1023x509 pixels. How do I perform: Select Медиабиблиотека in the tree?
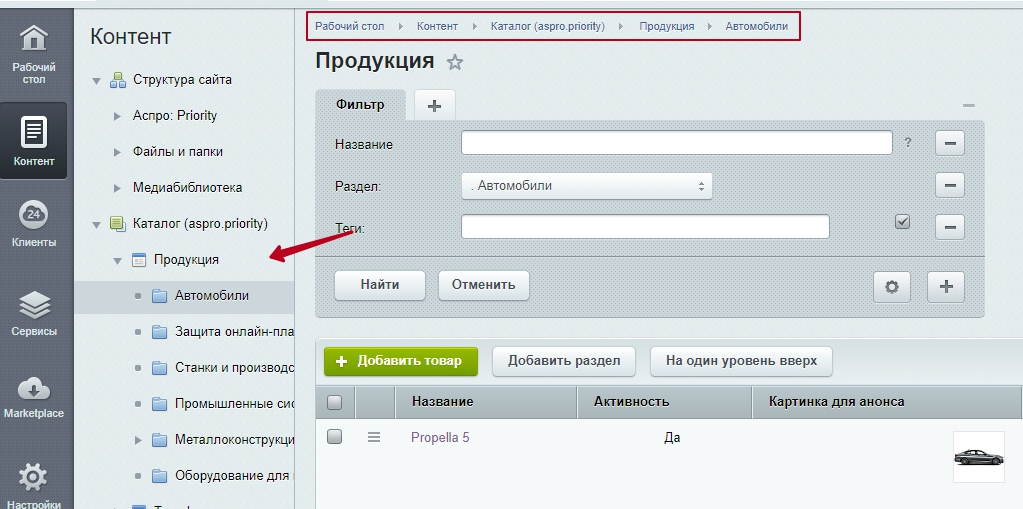click(187, 188)
